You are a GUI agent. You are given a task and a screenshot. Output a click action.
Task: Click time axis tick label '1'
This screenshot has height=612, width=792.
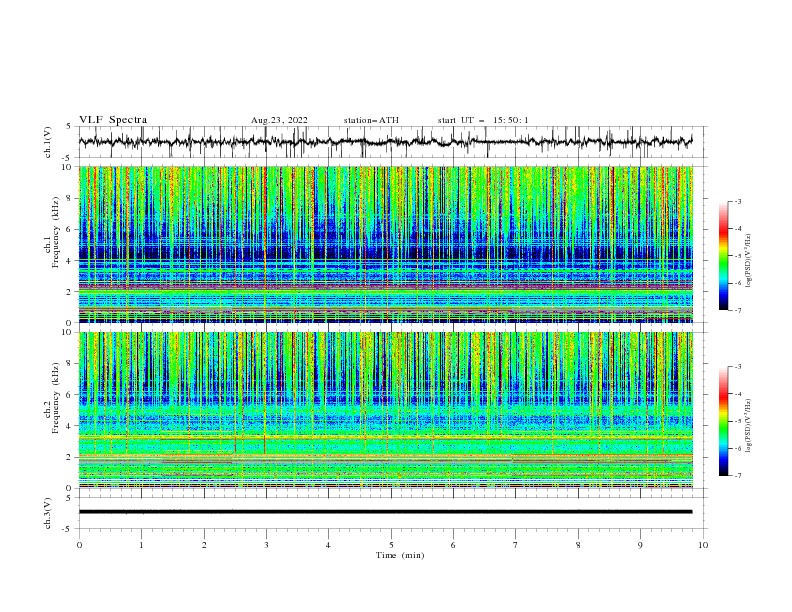(x=141, y=545)
